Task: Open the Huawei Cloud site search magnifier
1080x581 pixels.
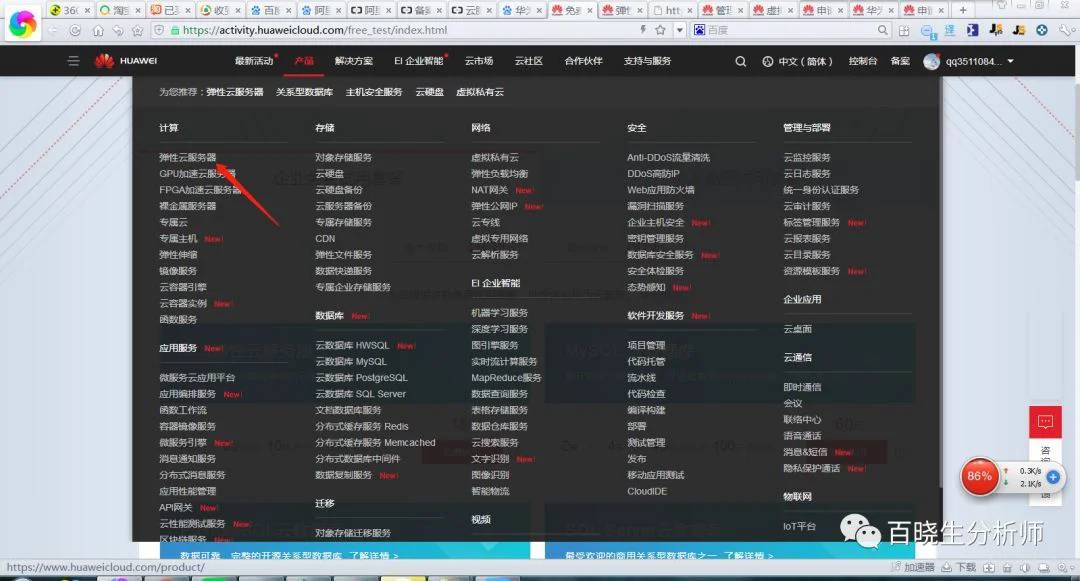Action: pos(740,61)
